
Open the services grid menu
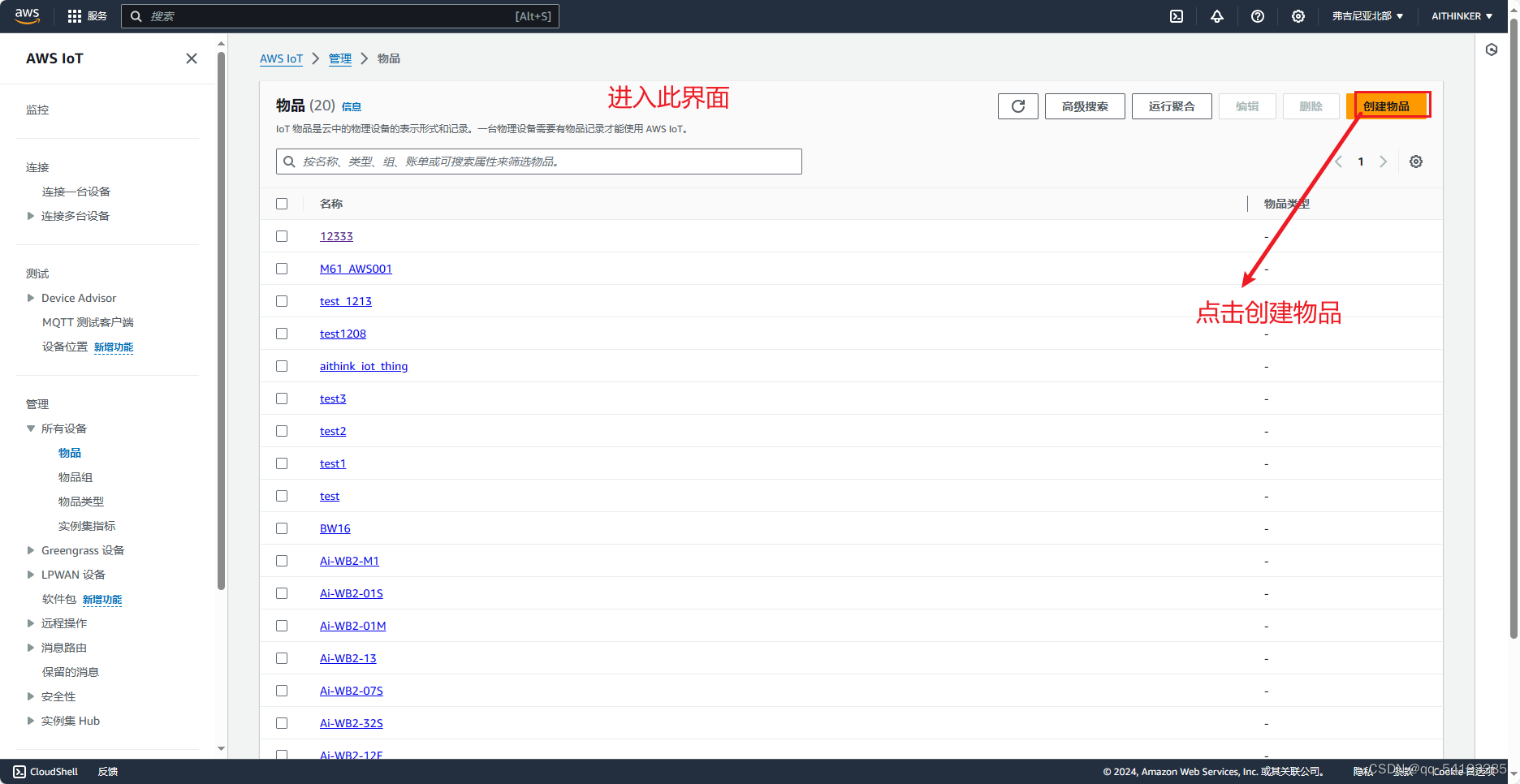pyautogui.click(x=75, y=16)
